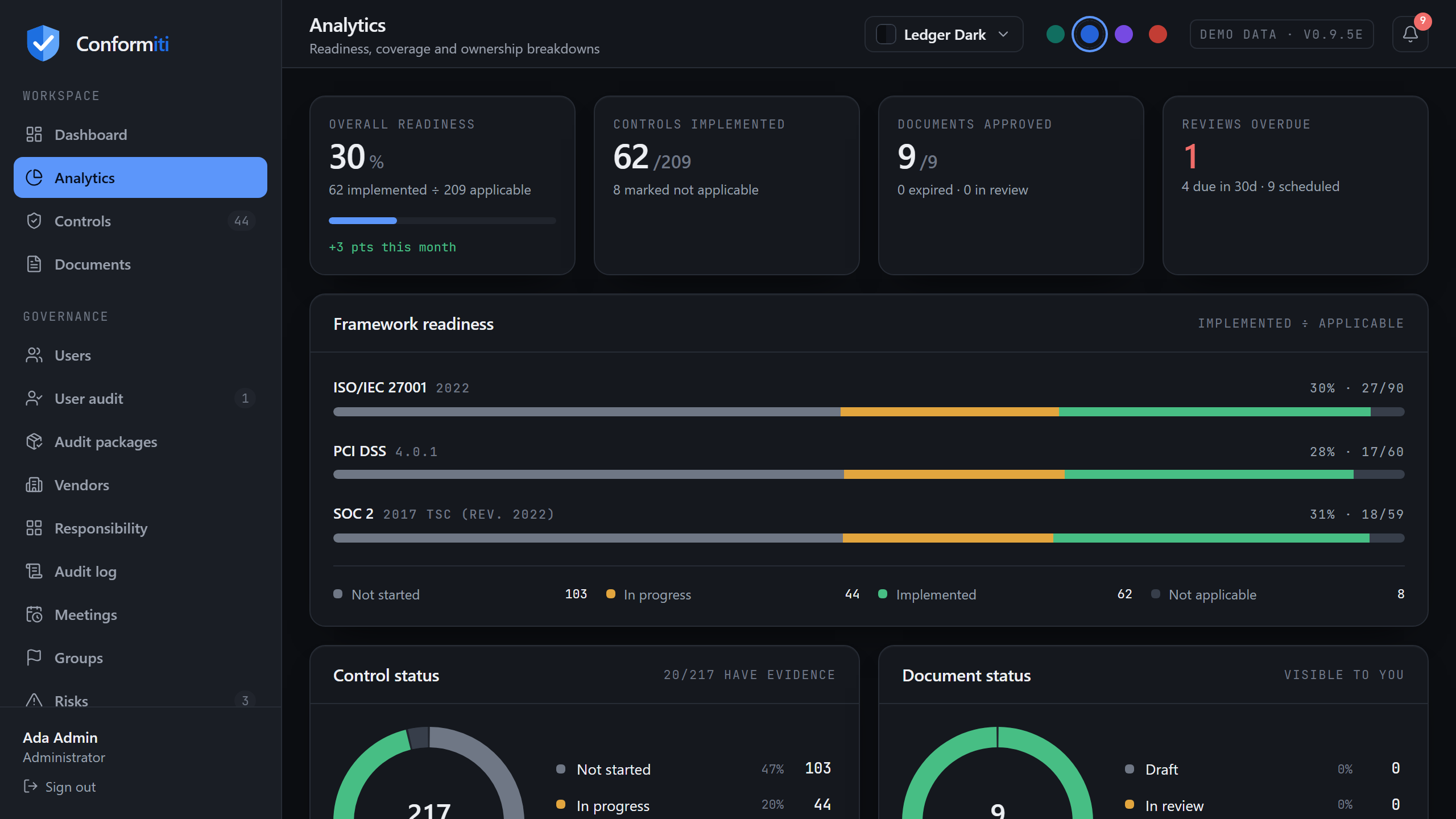Click the Users people icon
The width and height of the screenshot is (1456, 819).
tap(34, 355)
